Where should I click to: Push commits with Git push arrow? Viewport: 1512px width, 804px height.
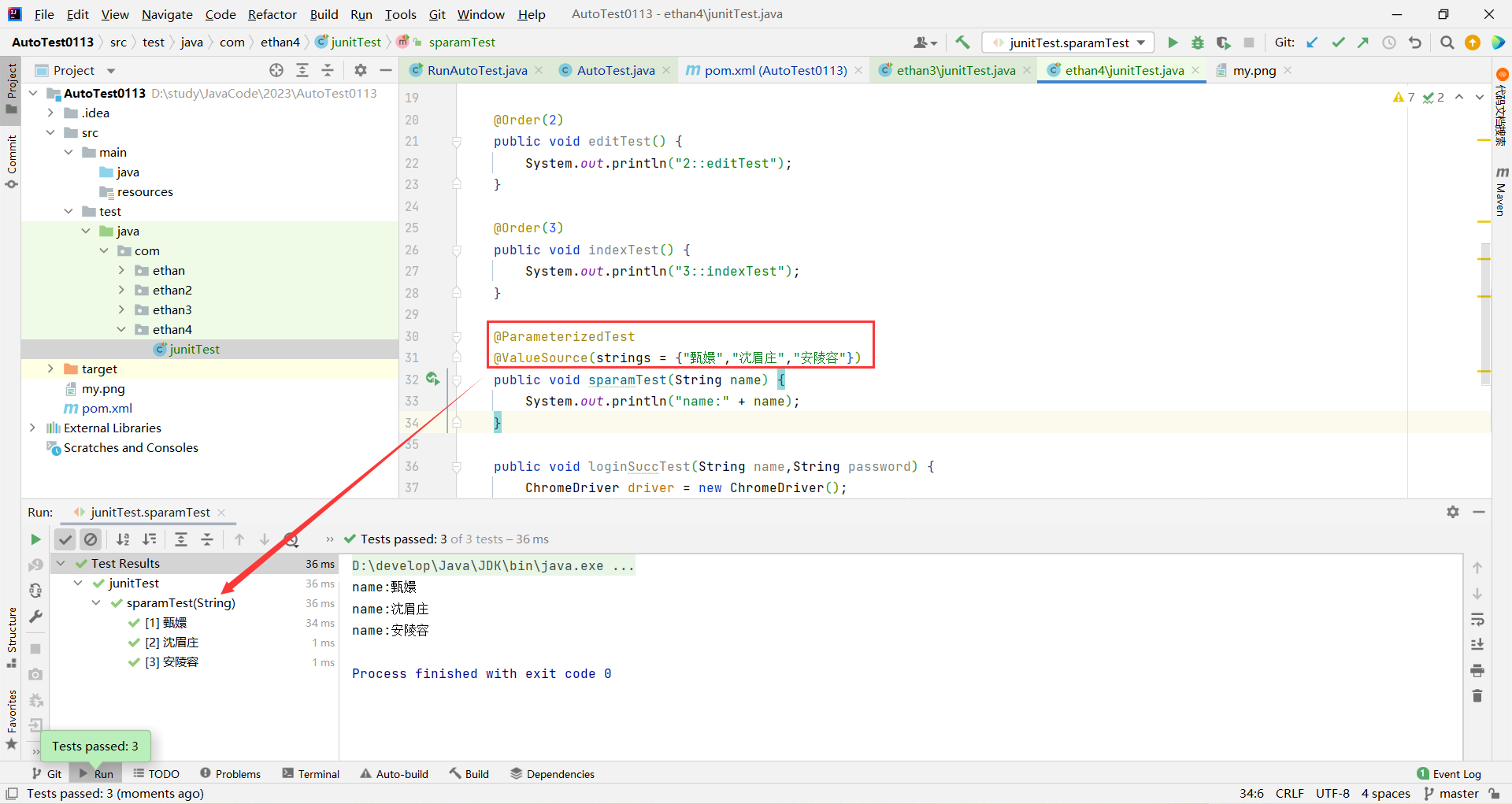[1363, 43]
